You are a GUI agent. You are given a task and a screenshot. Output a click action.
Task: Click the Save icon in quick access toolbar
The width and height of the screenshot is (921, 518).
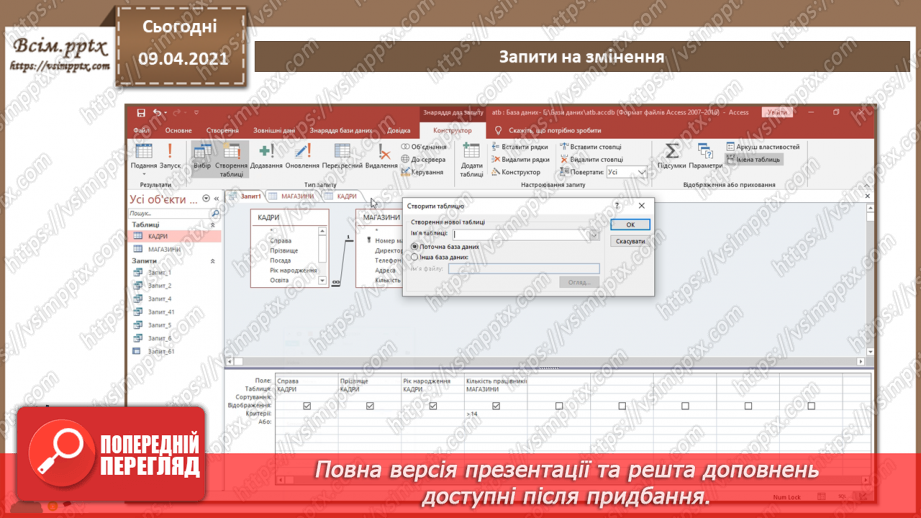pos(141,113)
